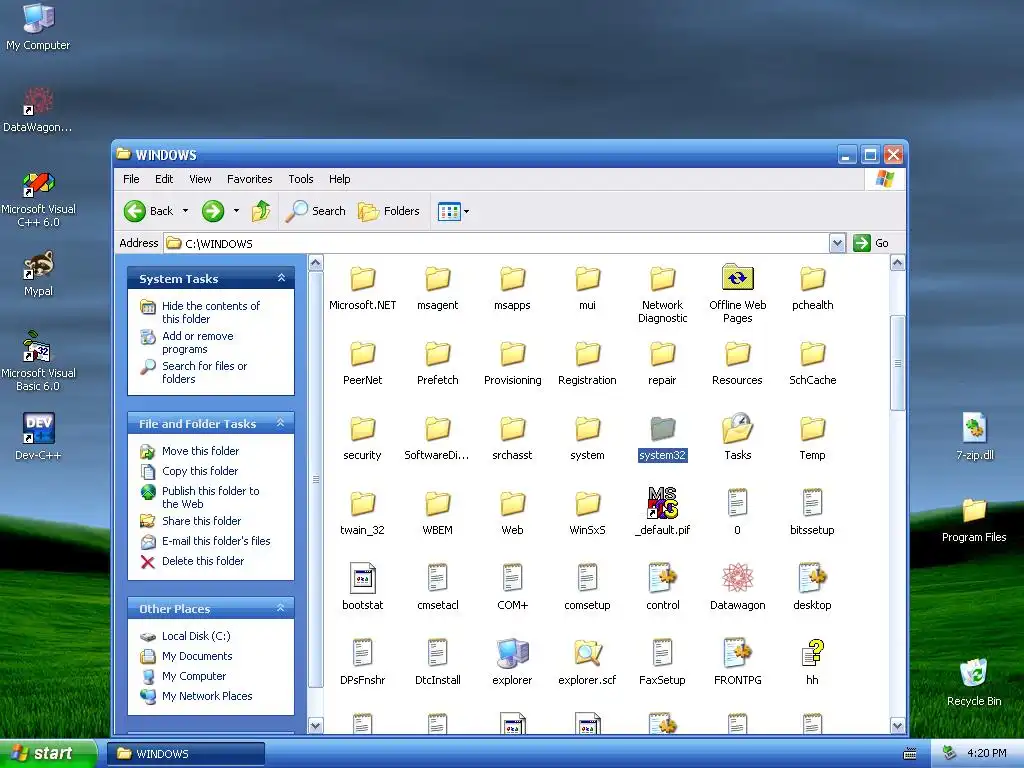This screenshot has width=1024, height=768.
Task: Open the Tools menu
Action: tap(301, 179)
